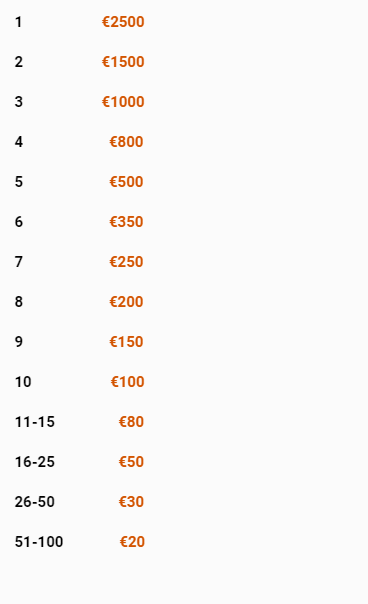Select the €800 prize value
Screen dimensions: 368x604
126,142
